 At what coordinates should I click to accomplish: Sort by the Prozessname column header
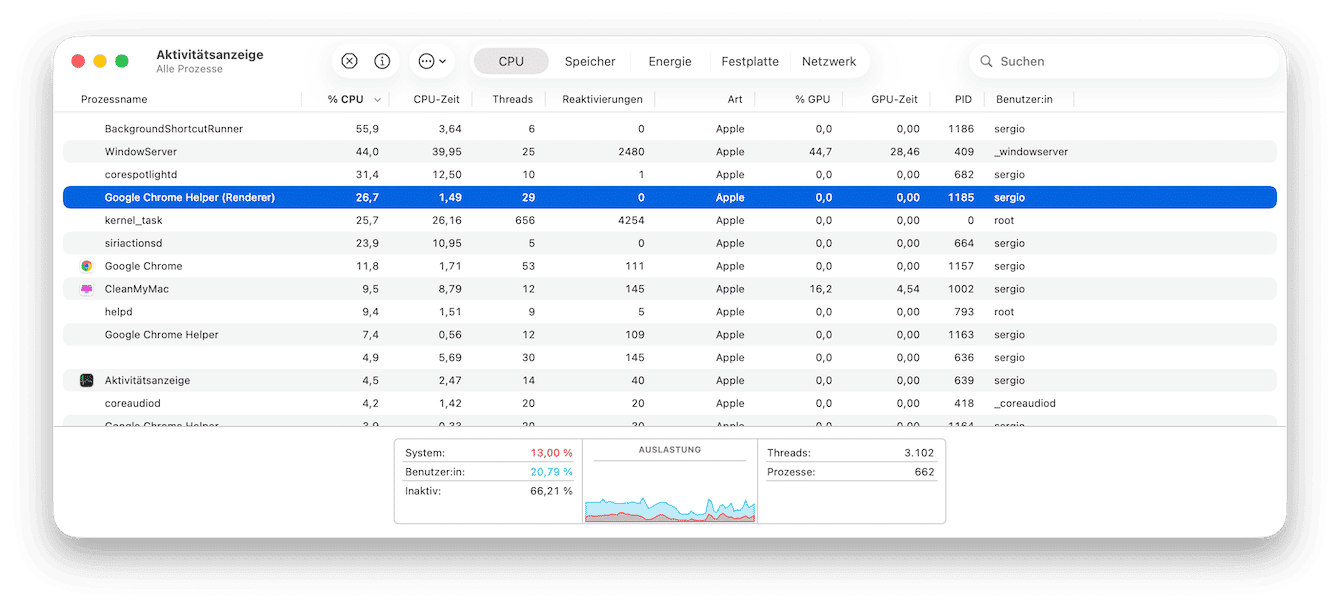(114, 100)
